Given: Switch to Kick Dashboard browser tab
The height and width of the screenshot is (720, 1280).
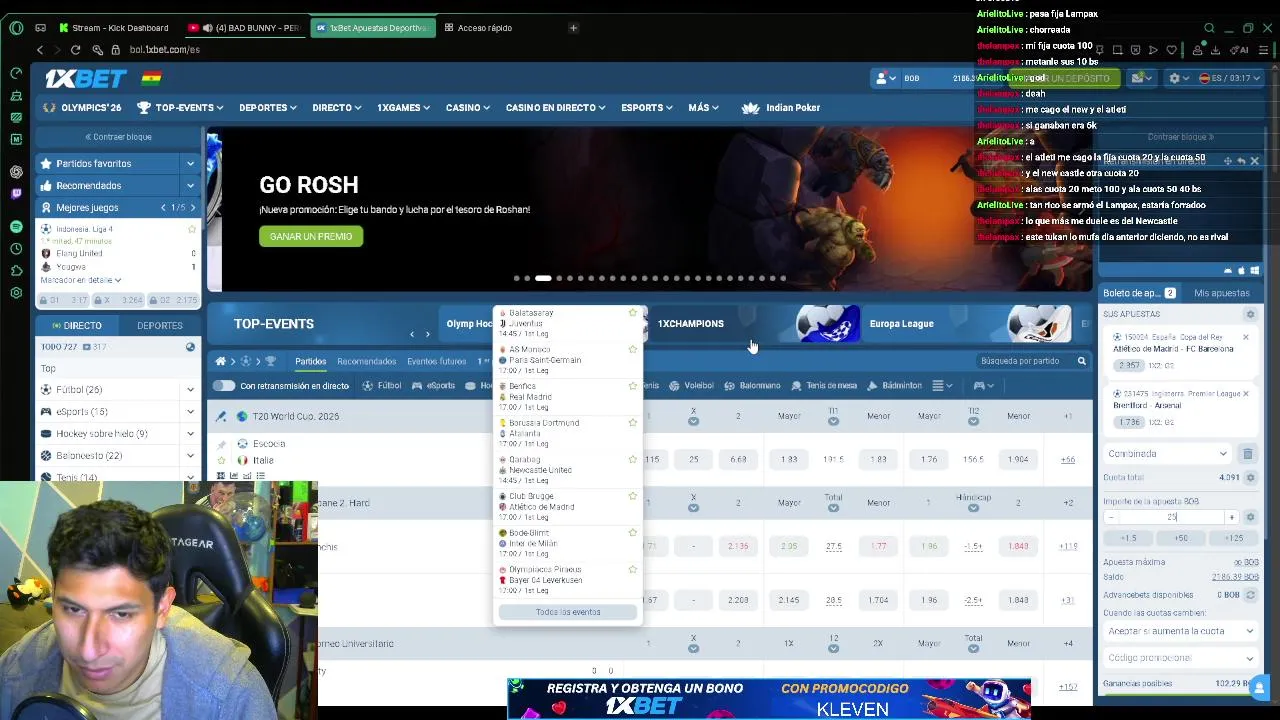Looking at the screenshot, I should pos(113,28).
